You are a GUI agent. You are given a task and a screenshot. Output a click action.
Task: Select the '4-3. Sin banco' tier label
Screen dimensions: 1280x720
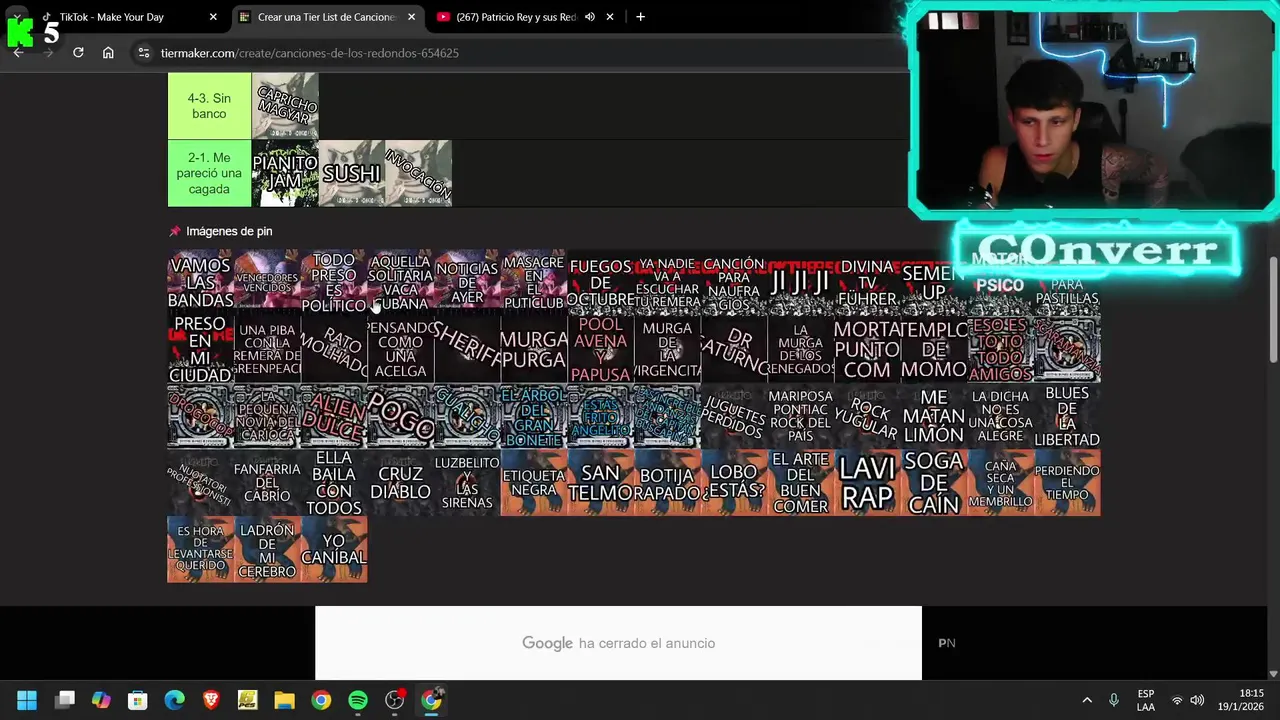(209, 106)
